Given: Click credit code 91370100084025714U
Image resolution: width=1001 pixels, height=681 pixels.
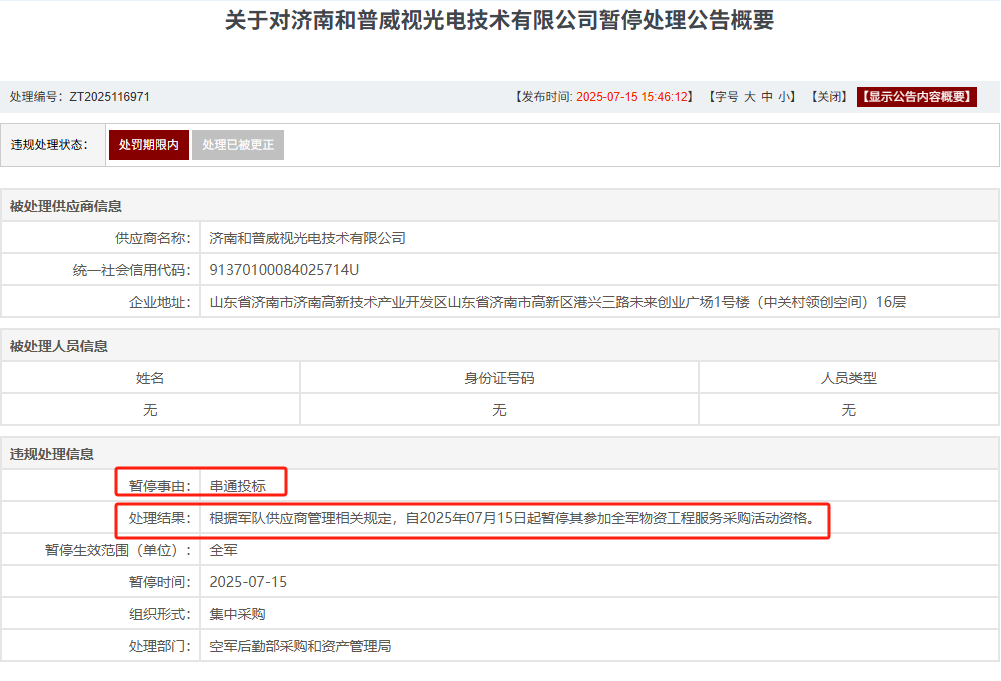Looking at the screenshot, I should [284, 270].
